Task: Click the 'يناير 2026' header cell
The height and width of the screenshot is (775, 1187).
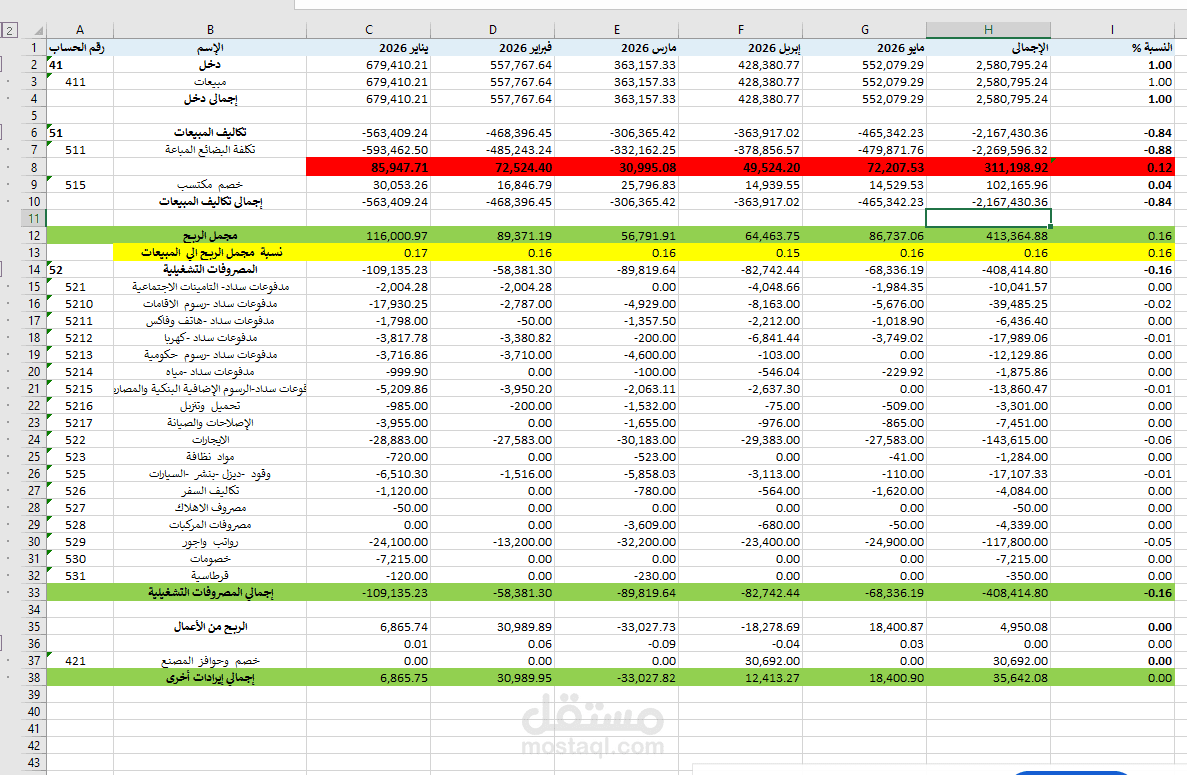Action: (369, 48)
